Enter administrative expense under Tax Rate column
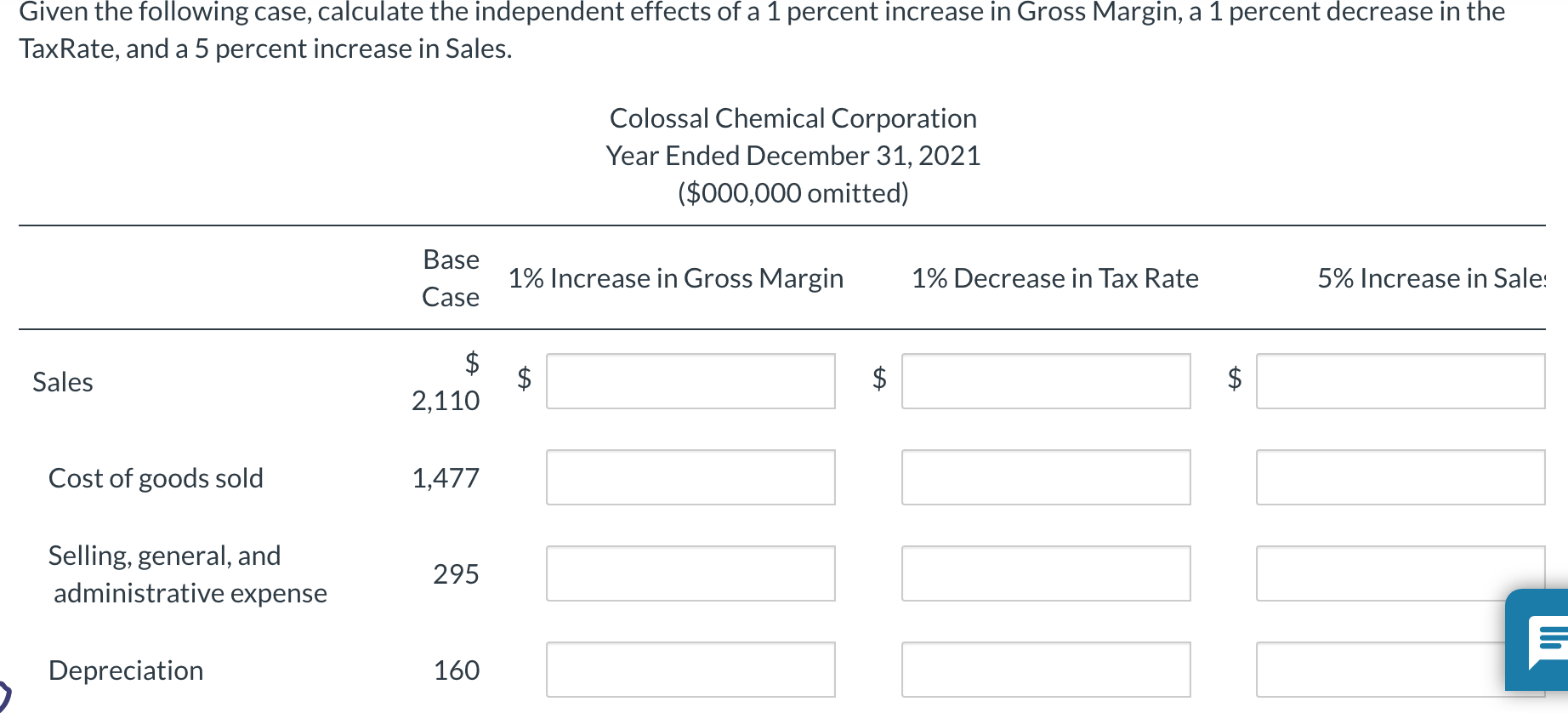Viewport: 1568px width, 713px height. point(1046,573)
